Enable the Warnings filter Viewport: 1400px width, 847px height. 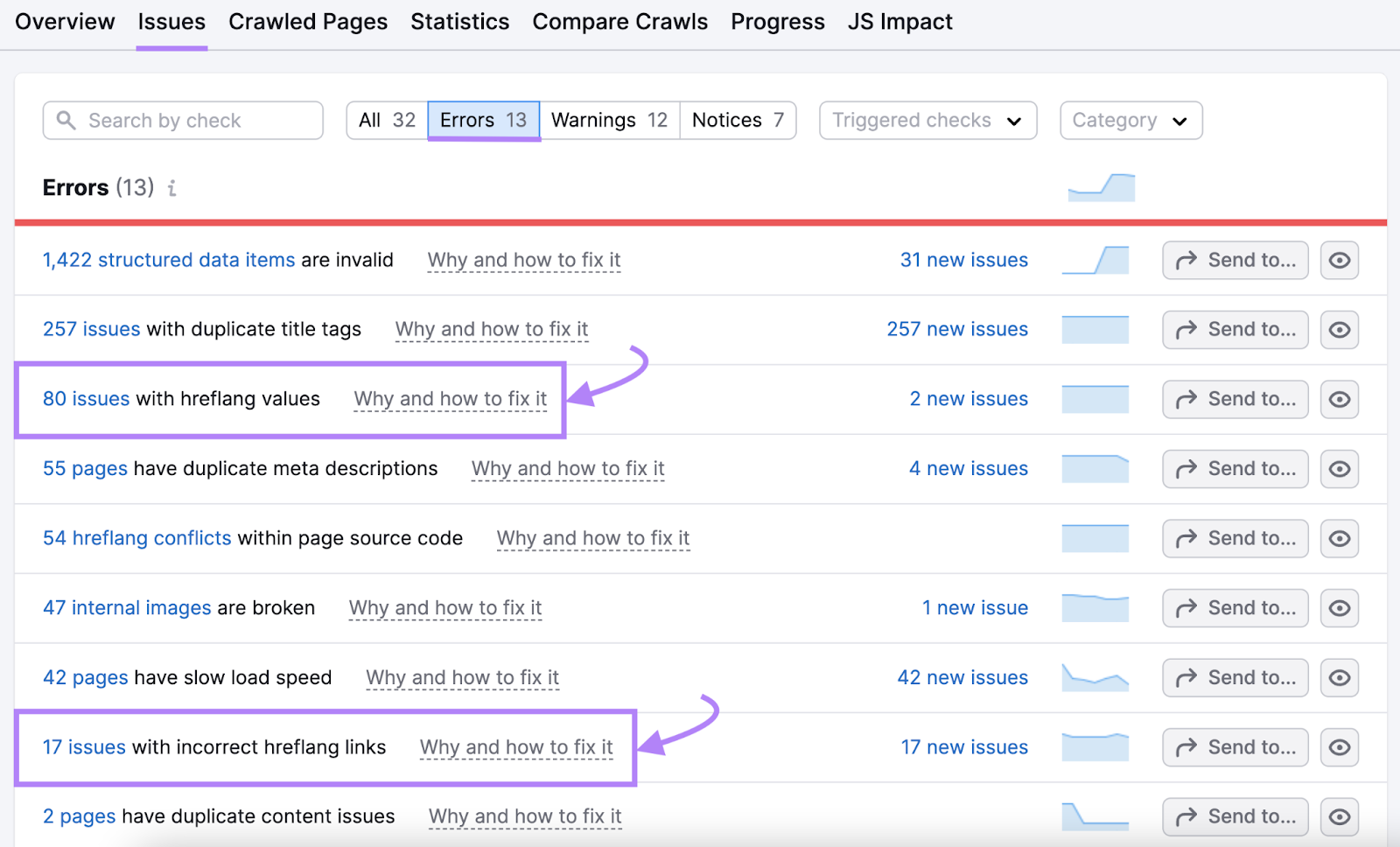(610, 120)
